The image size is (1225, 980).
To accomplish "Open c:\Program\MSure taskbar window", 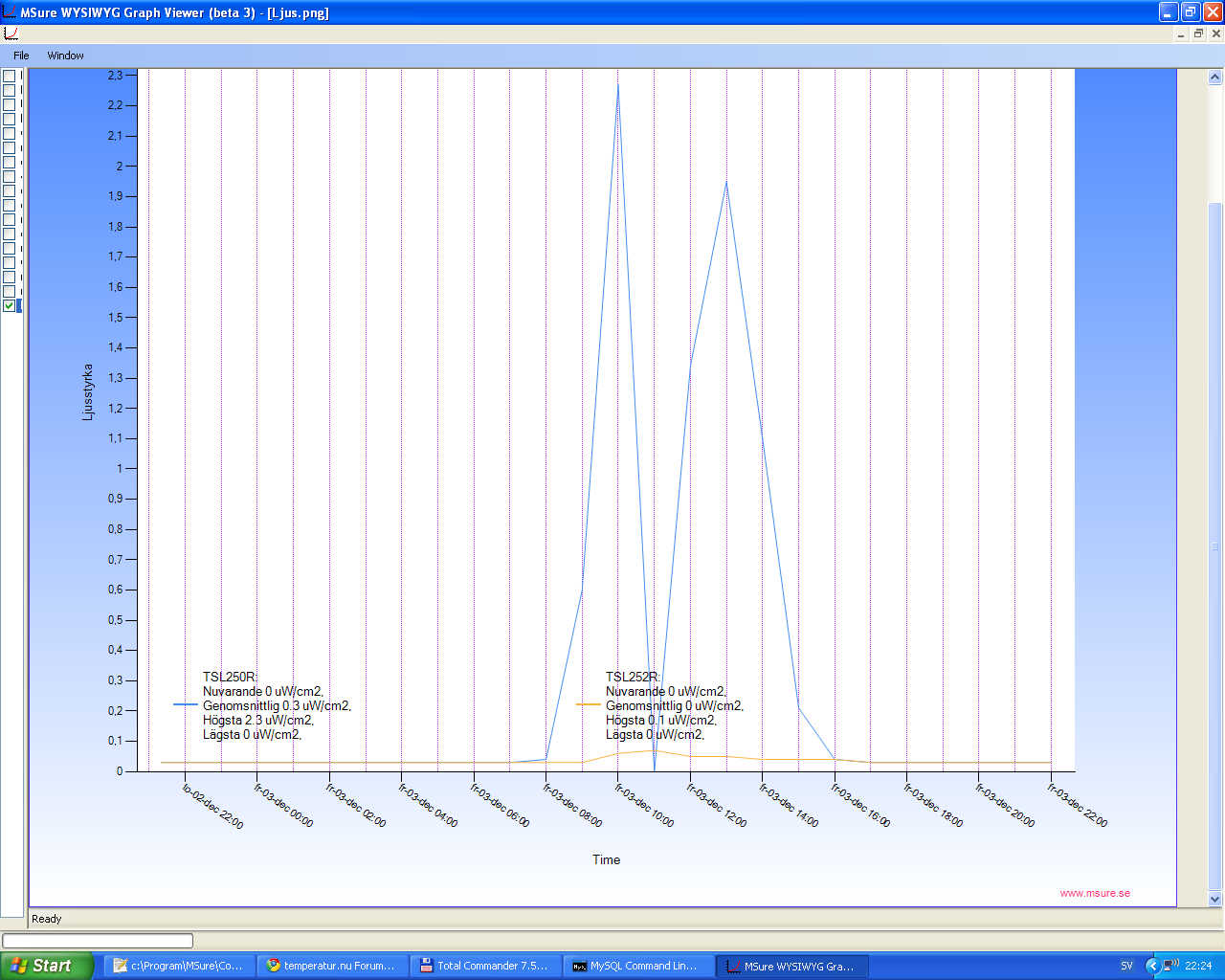I will coord(179,966).
